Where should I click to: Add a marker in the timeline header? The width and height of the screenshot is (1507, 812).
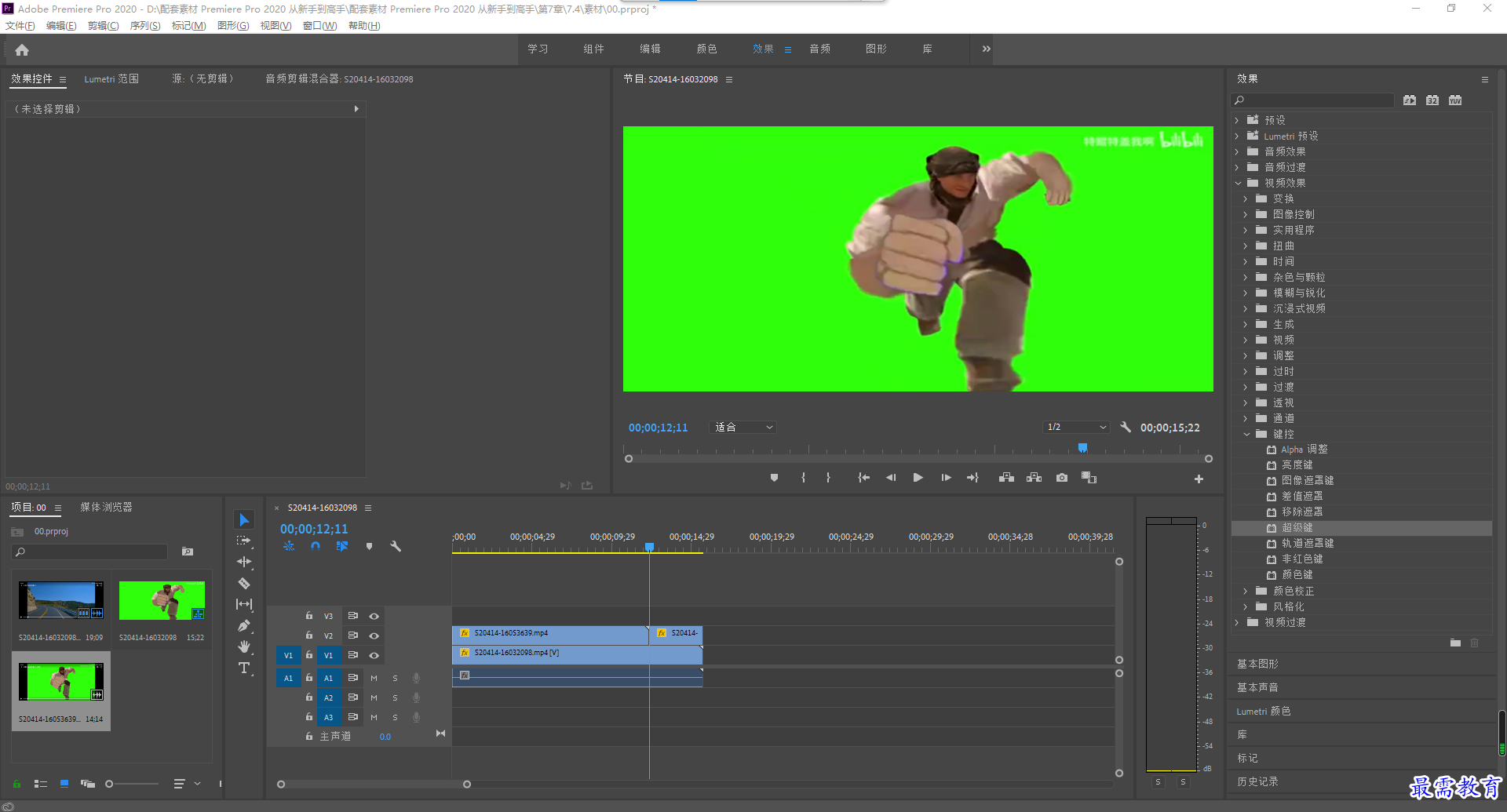tap(369, 546)
